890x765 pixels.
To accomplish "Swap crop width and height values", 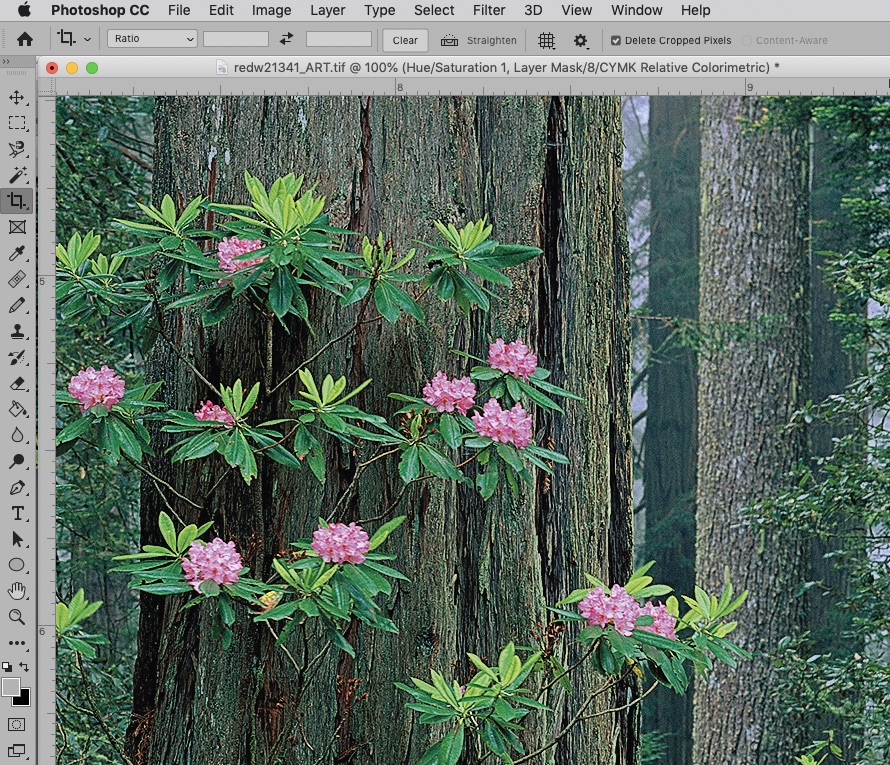I will coord(287,39).
